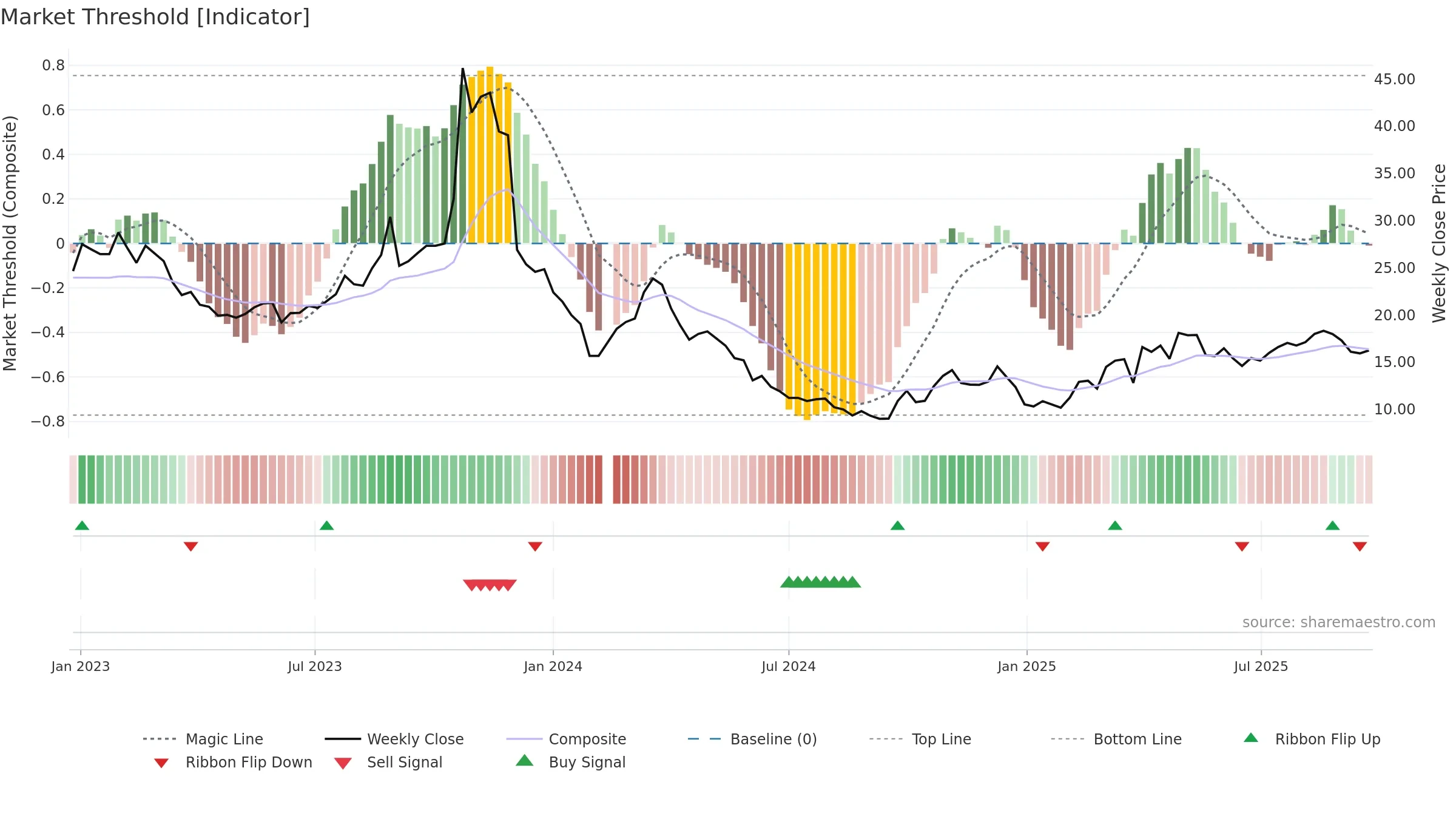Click the Weekly Close Price axis title
The height and width of the screenshot is (819, 1456).
(x=1438, y=243)
